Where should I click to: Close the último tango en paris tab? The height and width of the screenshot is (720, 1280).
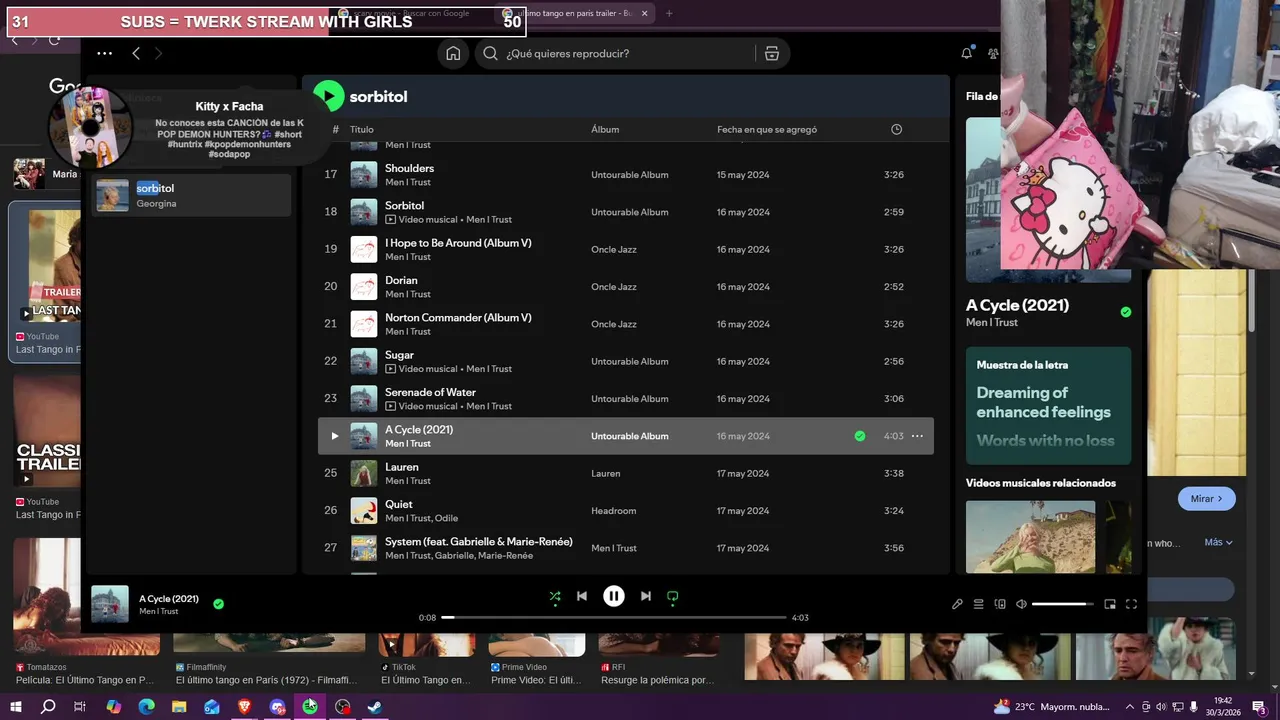[x=645, y=14]
